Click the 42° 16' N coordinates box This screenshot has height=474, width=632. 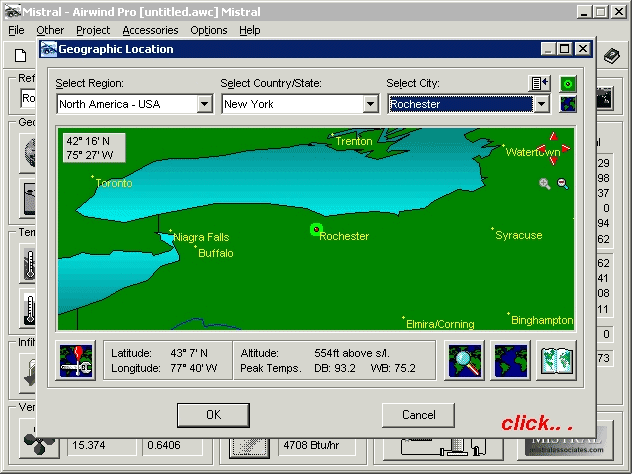(94, 148)
